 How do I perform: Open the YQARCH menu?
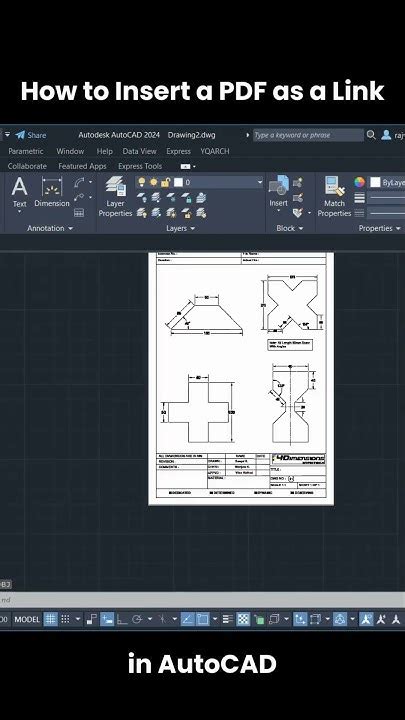coord(214,151)
